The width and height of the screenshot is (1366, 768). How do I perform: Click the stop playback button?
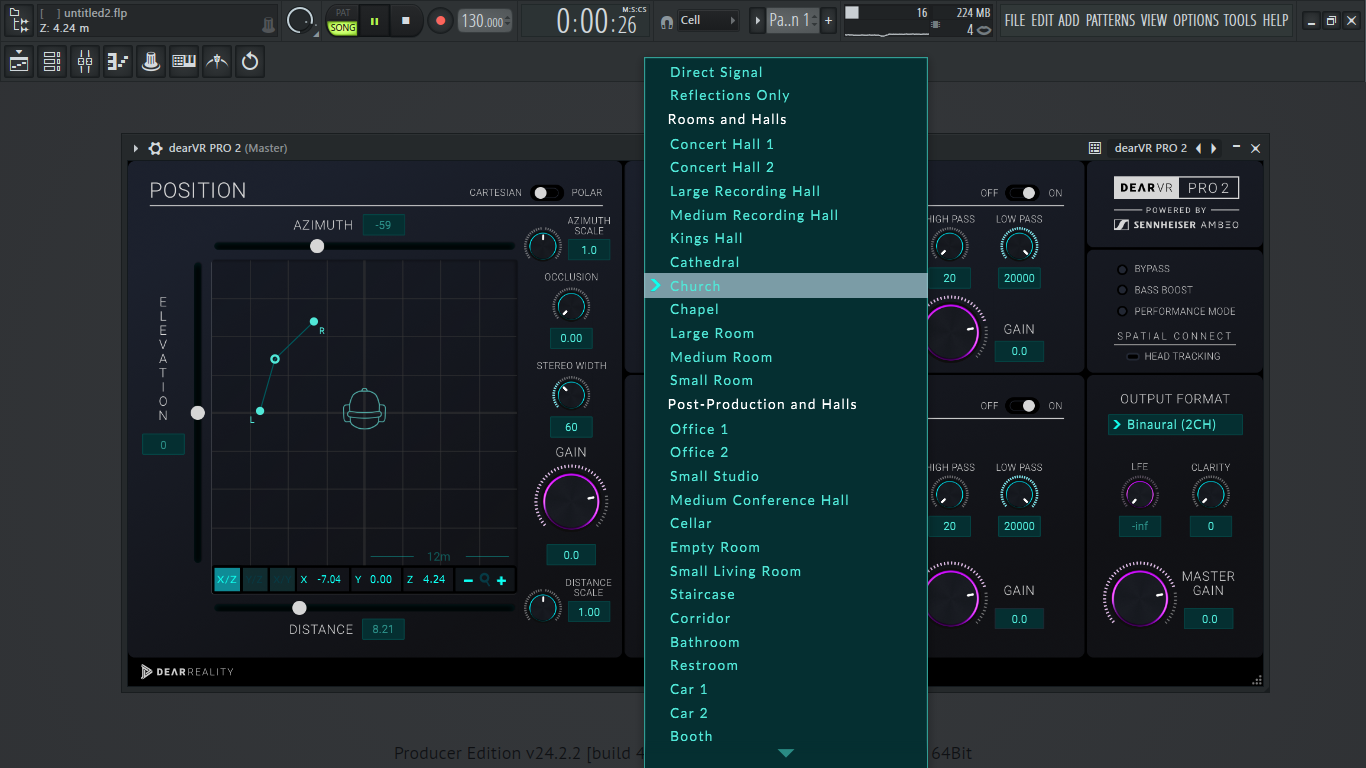coord(406,20)
